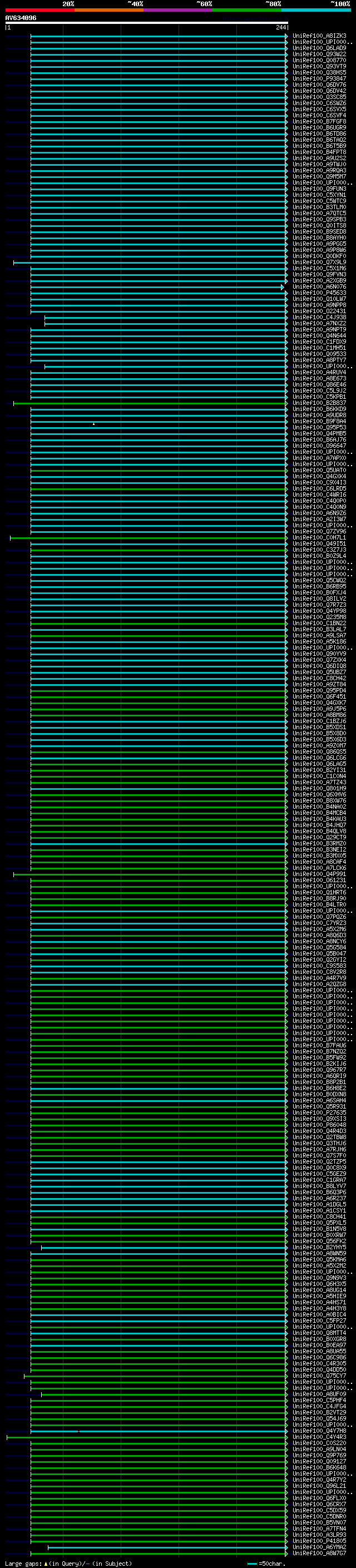Select hit label UniRef100_Q75CY7
This screenshot has width=356, height=1568.
pos(319,1376)
